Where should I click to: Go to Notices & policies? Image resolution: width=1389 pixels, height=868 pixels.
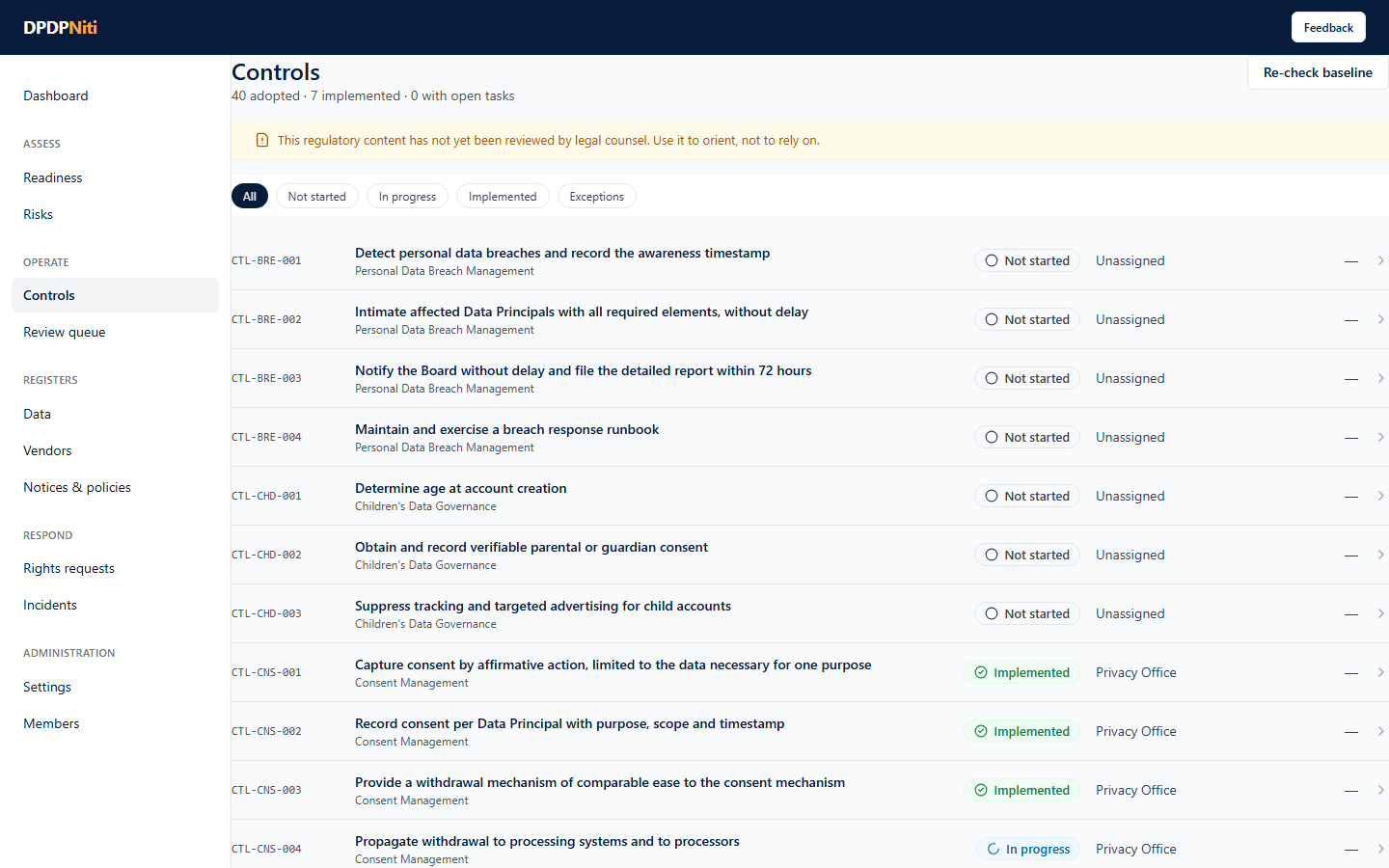[115, 487]
